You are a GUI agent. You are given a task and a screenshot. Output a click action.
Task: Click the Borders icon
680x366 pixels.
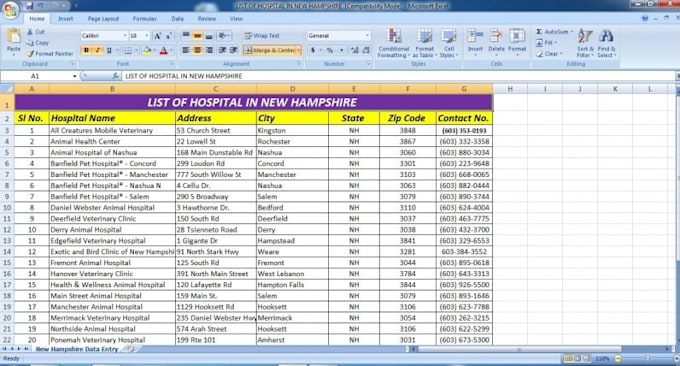point(128,51)
